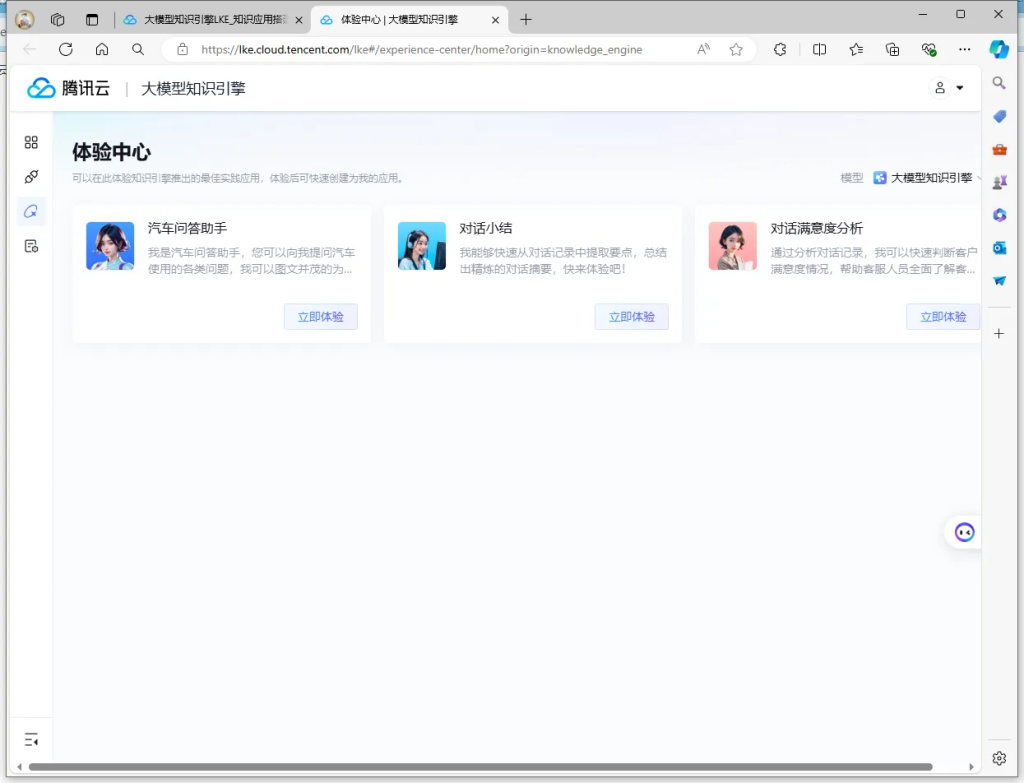Open a new browser tab

coord(526,19)
